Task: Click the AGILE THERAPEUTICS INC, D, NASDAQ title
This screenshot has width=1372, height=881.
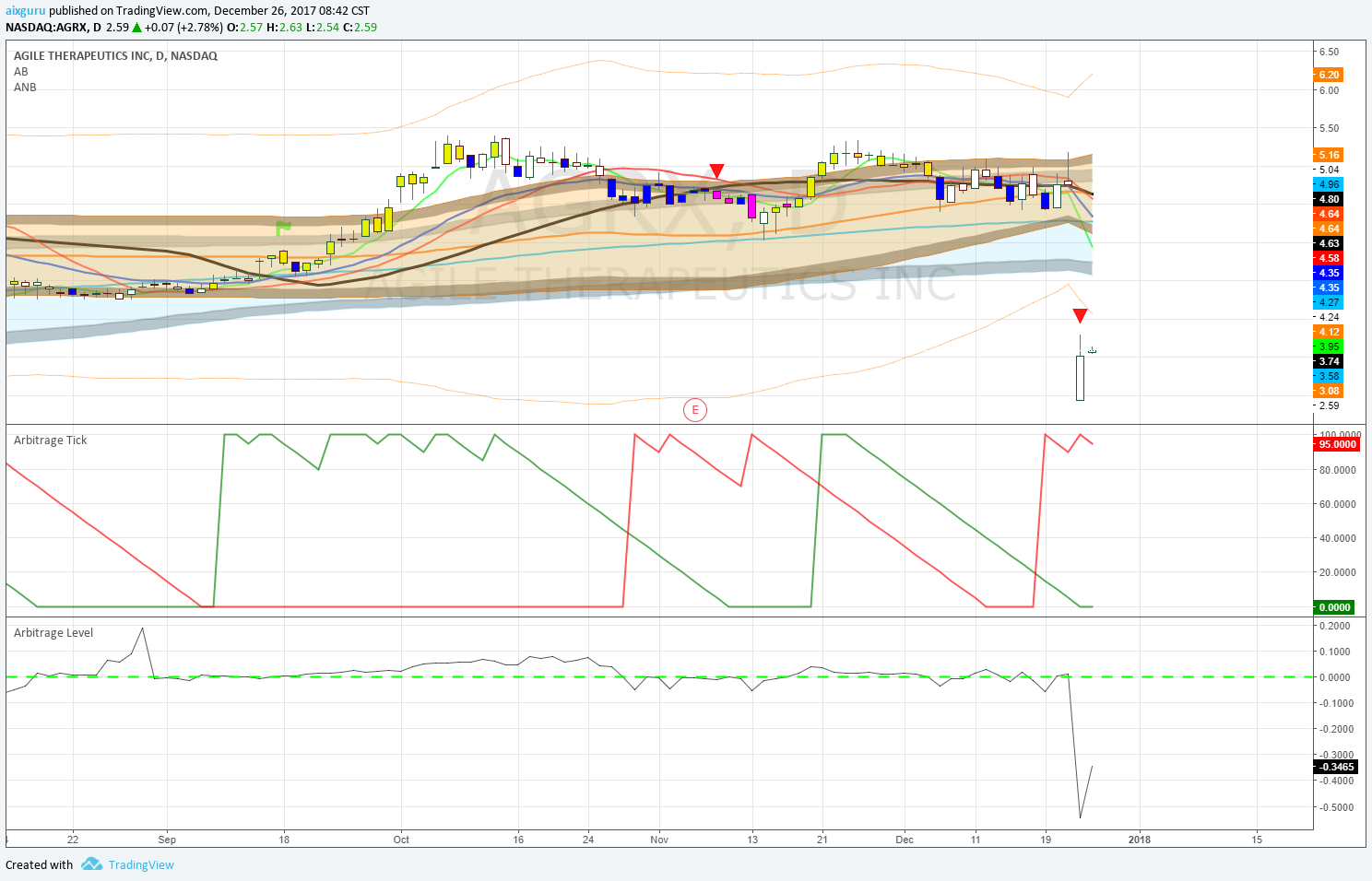Action: pos(116,56)
